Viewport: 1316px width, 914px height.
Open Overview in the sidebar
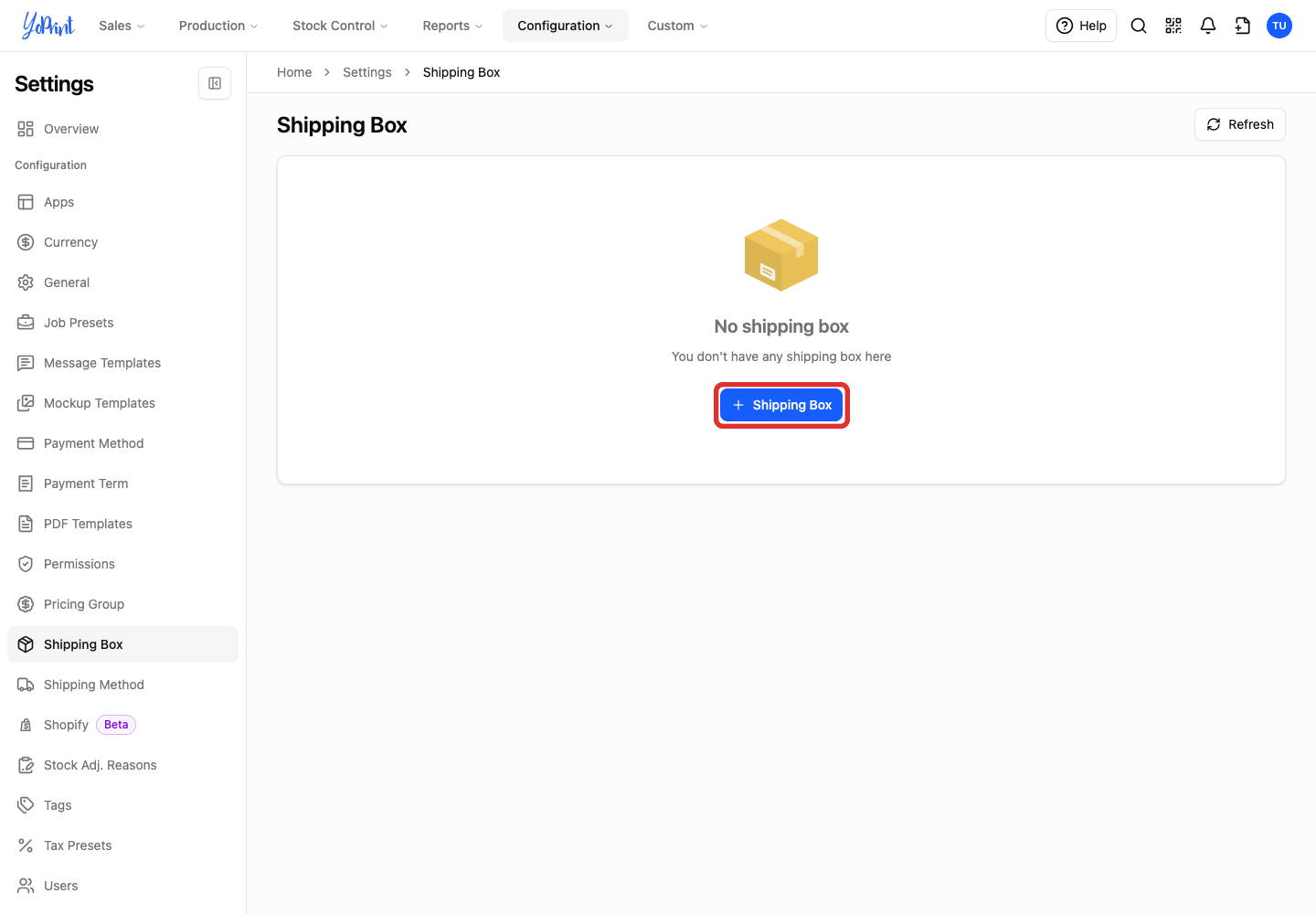coord(122,129)
